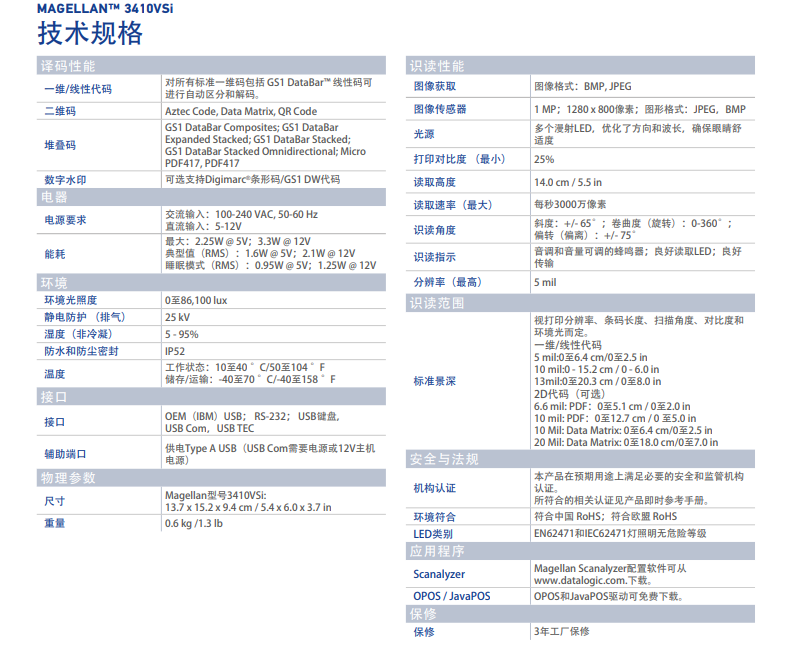The image size is (788, 649).
Task: Select the 0.6 kg /1.3 lb weight value
Action: pyautogui.click(x=194, y=523)
